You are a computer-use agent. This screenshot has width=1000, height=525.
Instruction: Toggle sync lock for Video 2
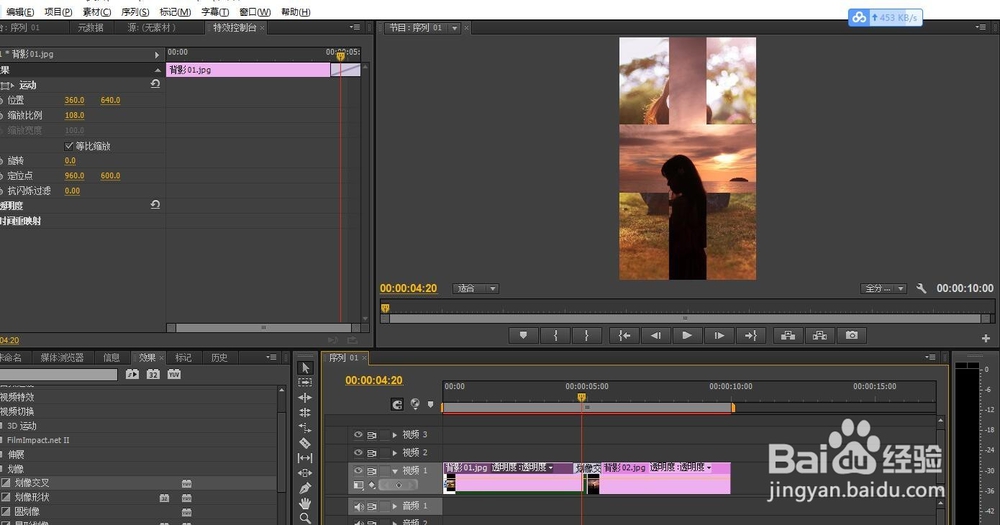(x=372, y=453)
